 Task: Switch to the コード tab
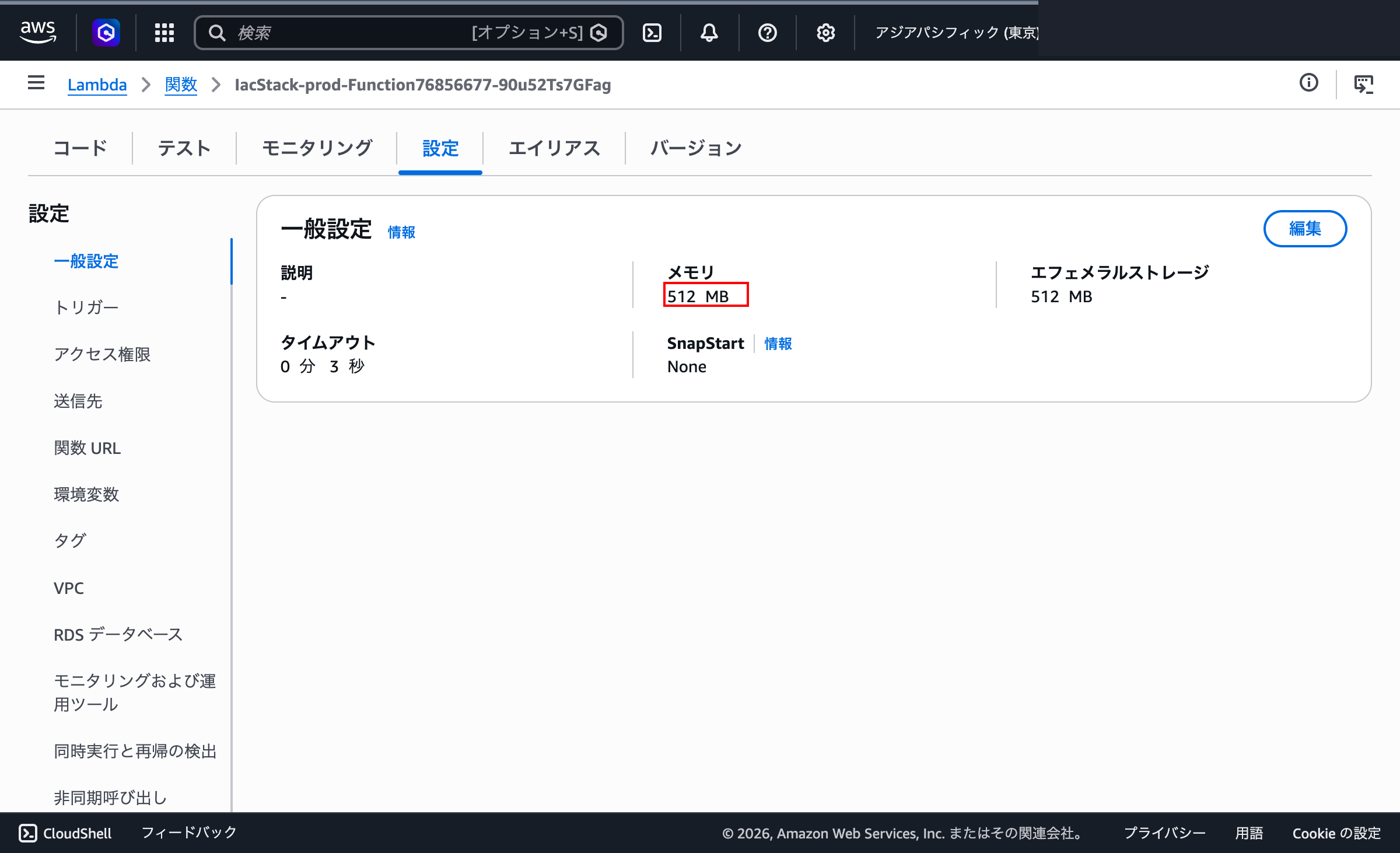[x=80, y=148]
